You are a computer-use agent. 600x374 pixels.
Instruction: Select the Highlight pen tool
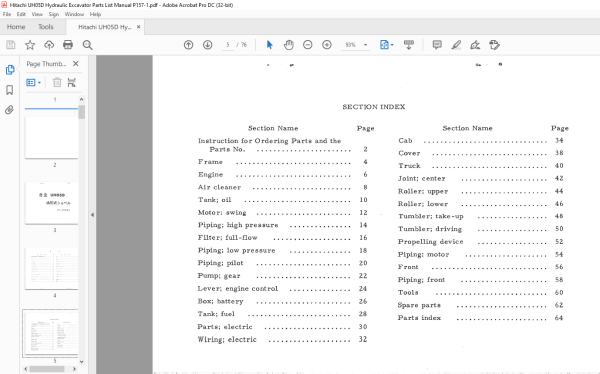click(456, 45)
